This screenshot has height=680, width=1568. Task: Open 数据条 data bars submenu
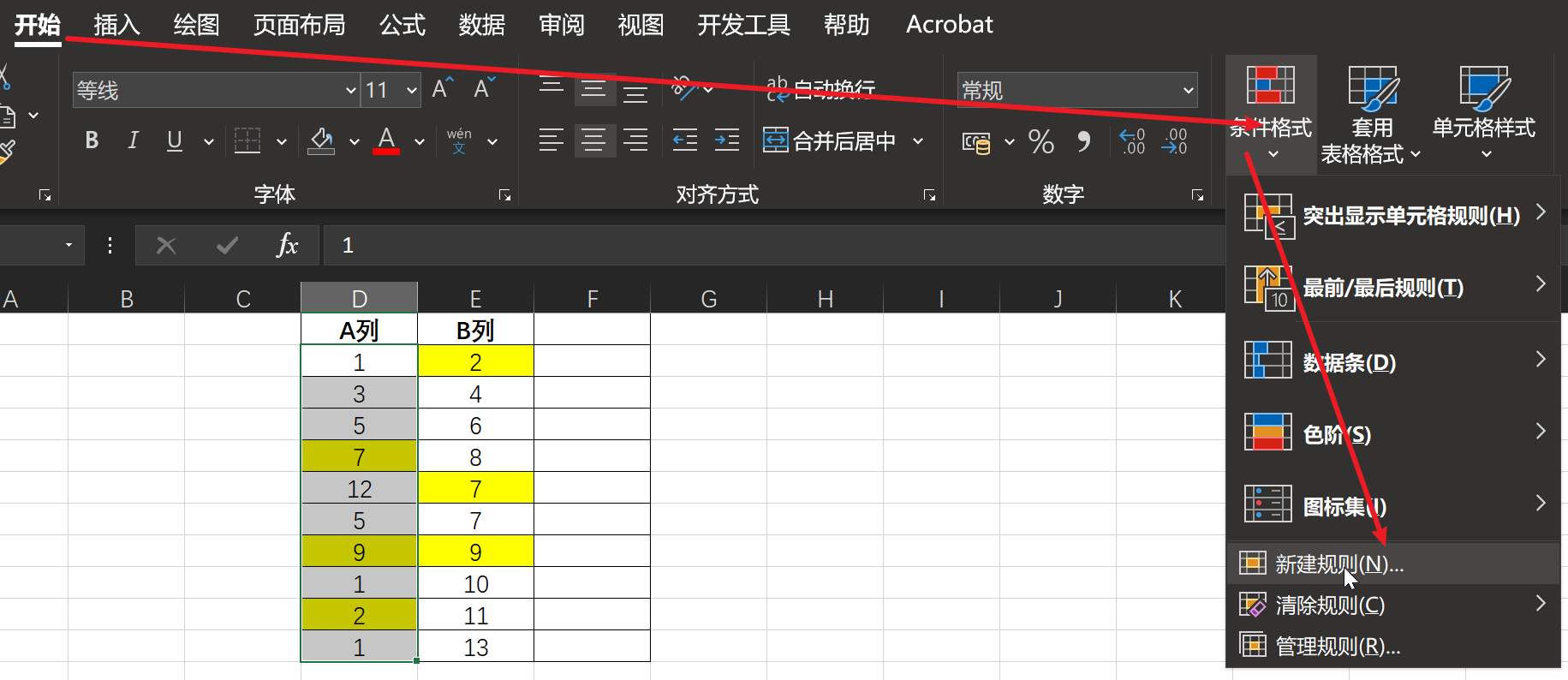coord(1393,361)
